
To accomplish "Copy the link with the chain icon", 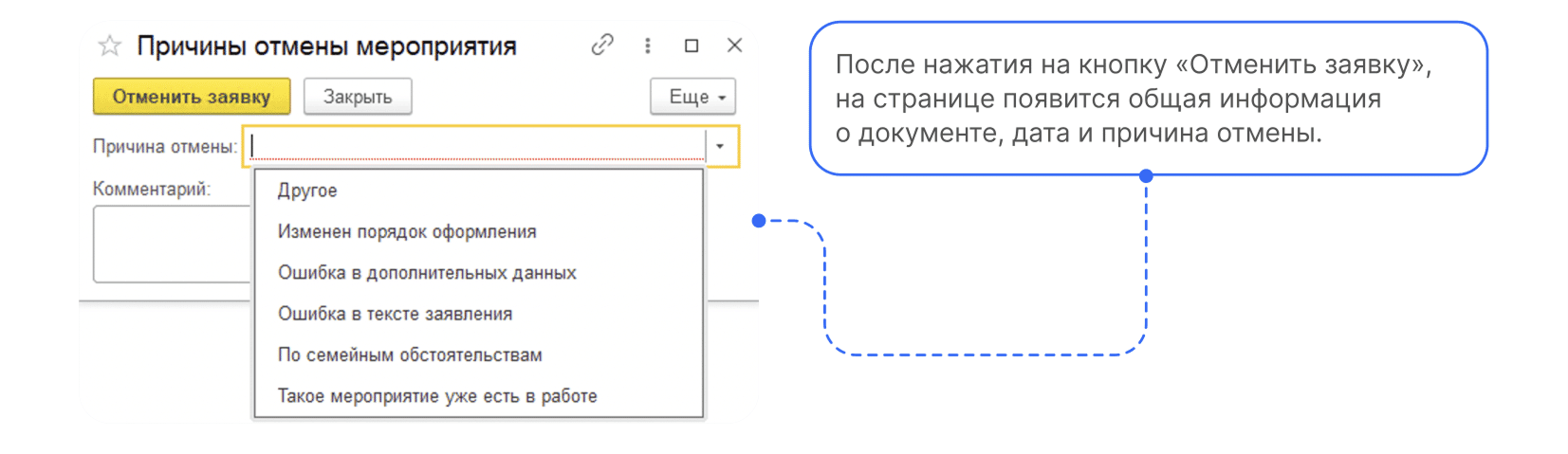I will tap(602, 45).
